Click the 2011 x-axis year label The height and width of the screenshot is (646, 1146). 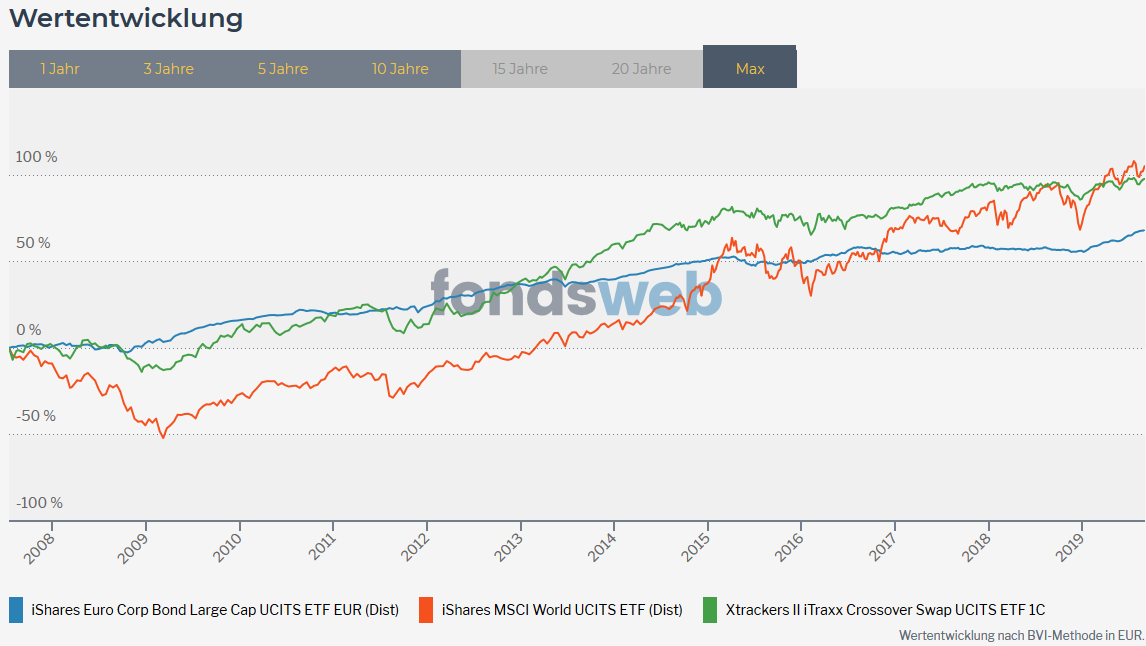pos(320,548)
